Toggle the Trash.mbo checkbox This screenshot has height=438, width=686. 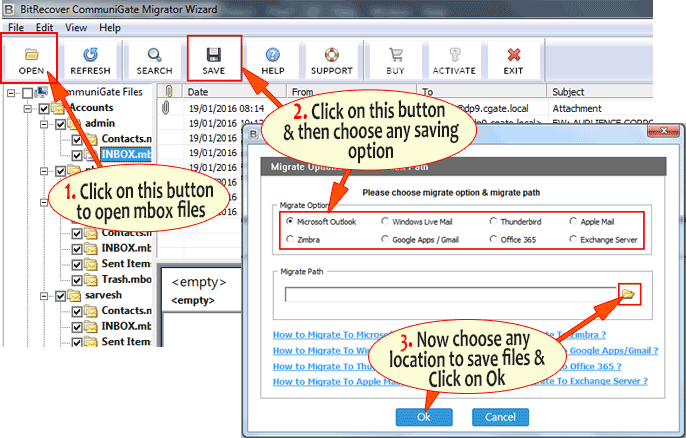77,280
